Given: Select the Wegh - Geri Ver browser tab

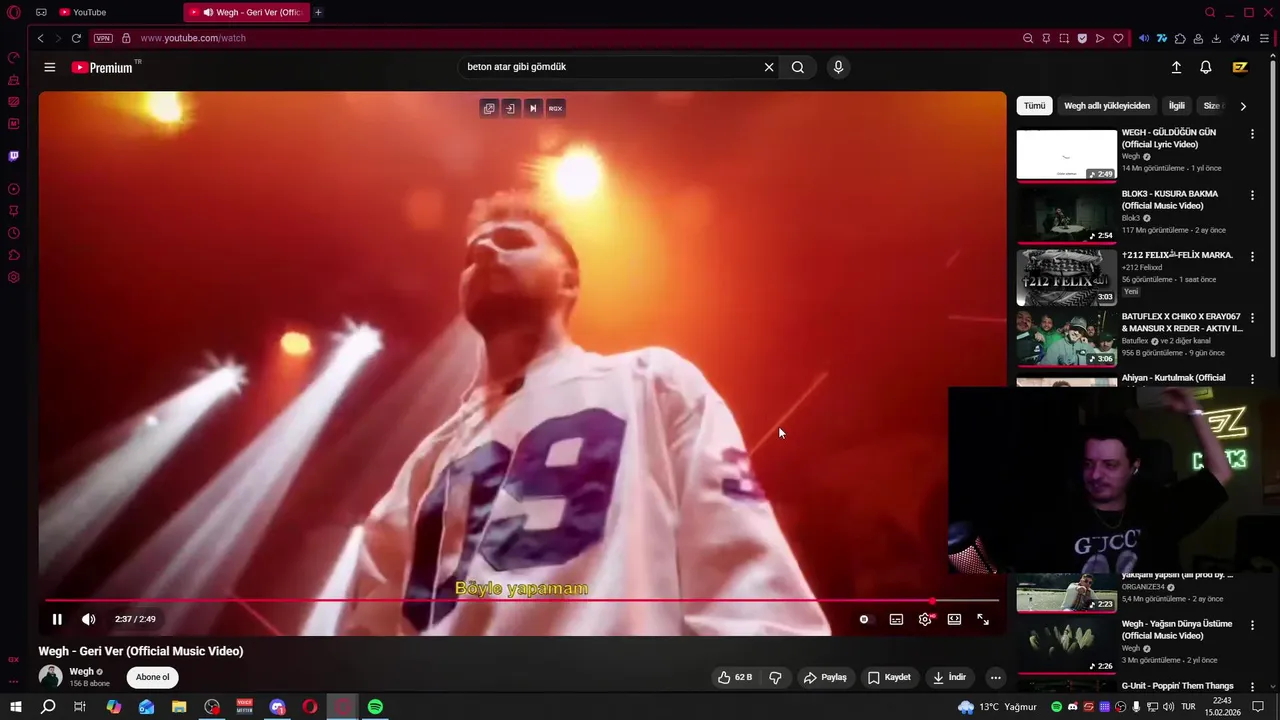Looking at the screenshot, I should click(247, 12).
